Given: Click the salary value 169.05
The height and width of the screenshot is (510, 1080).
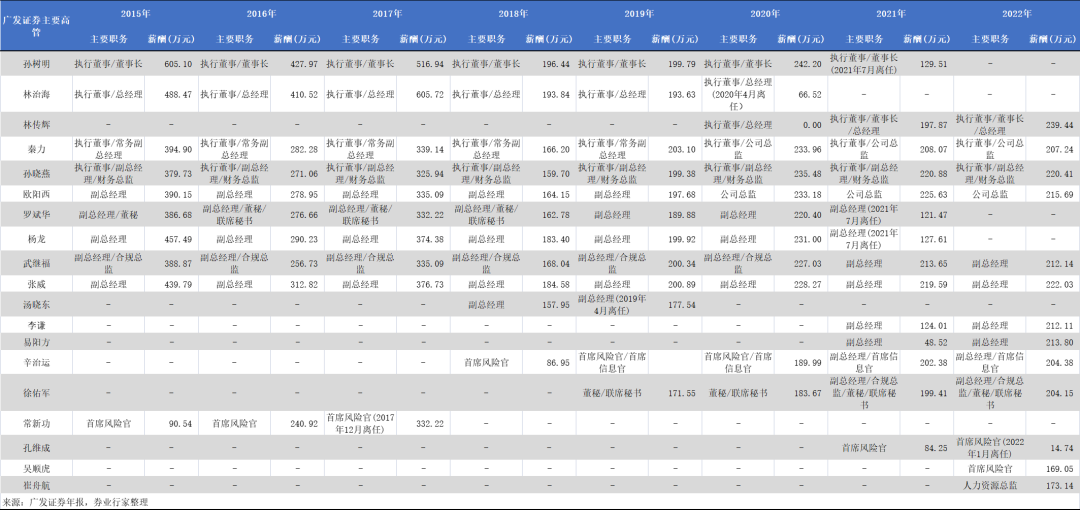Looking at the screenshot, I should (1059, 469).
